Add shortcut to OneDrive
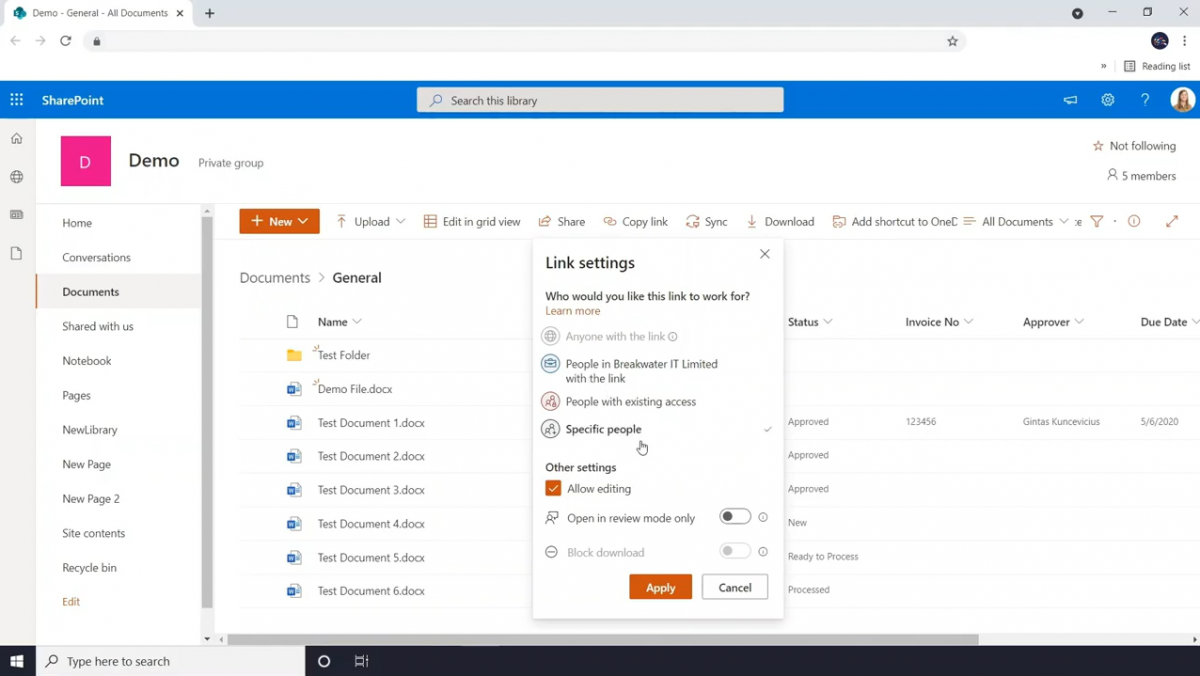 (893, 221)
